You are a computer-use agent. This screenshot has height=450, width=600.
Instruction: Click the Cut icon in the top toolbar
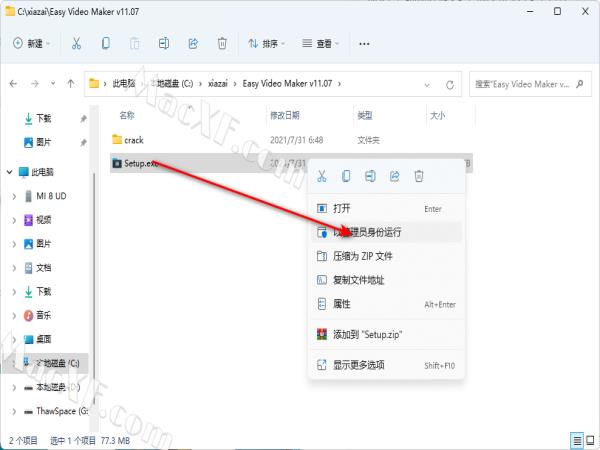[x=77, y=43]
